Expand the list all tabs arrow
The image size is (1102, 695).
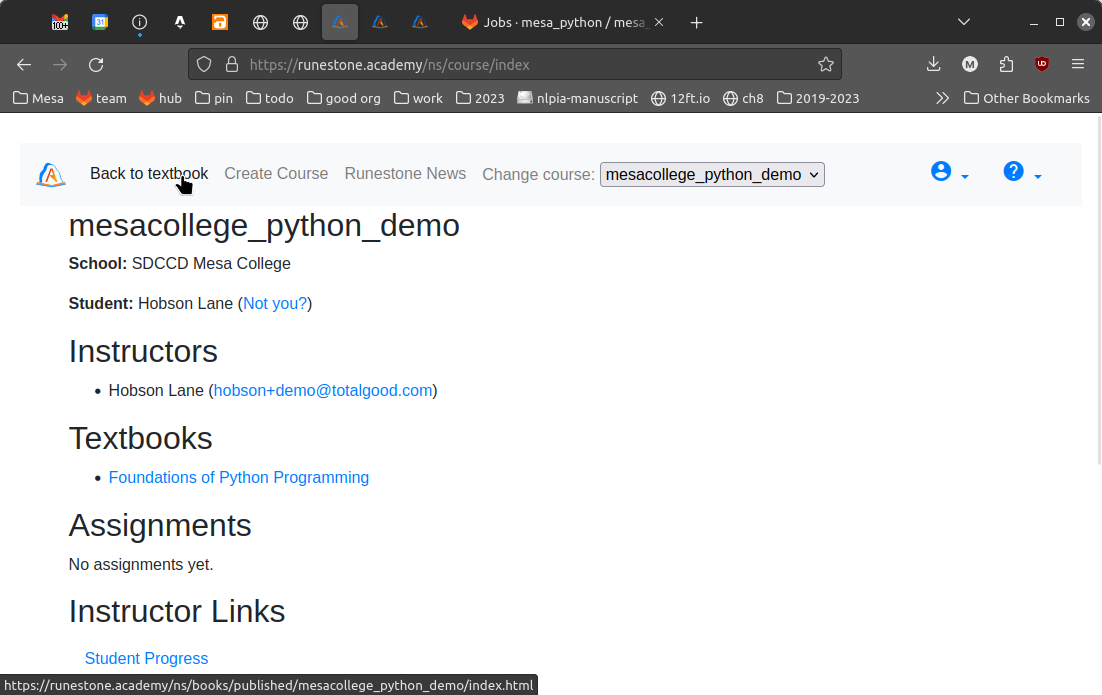click(964, 22)
